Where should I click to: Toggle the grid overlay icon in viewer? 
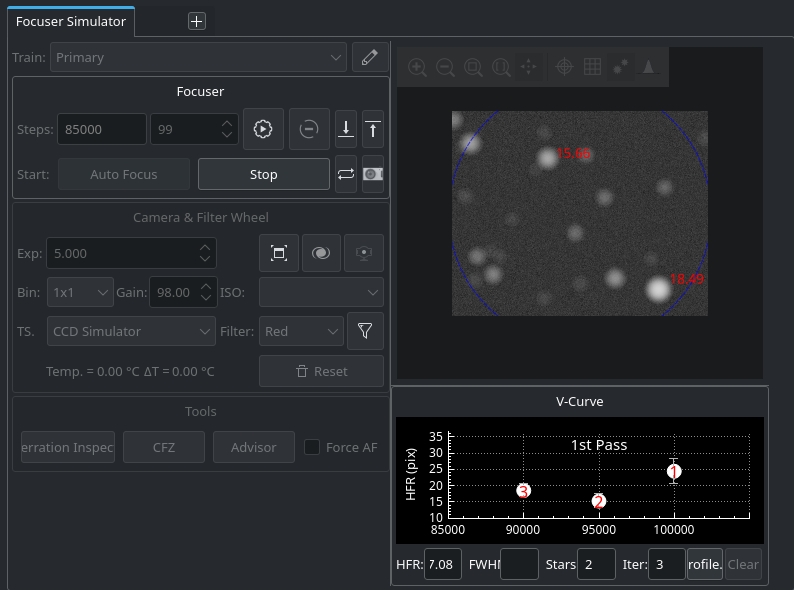click(592, 67)
